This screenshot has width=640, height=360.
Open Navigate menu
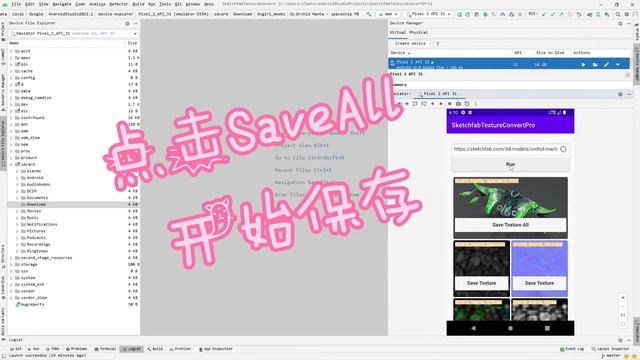click(62, 4)
